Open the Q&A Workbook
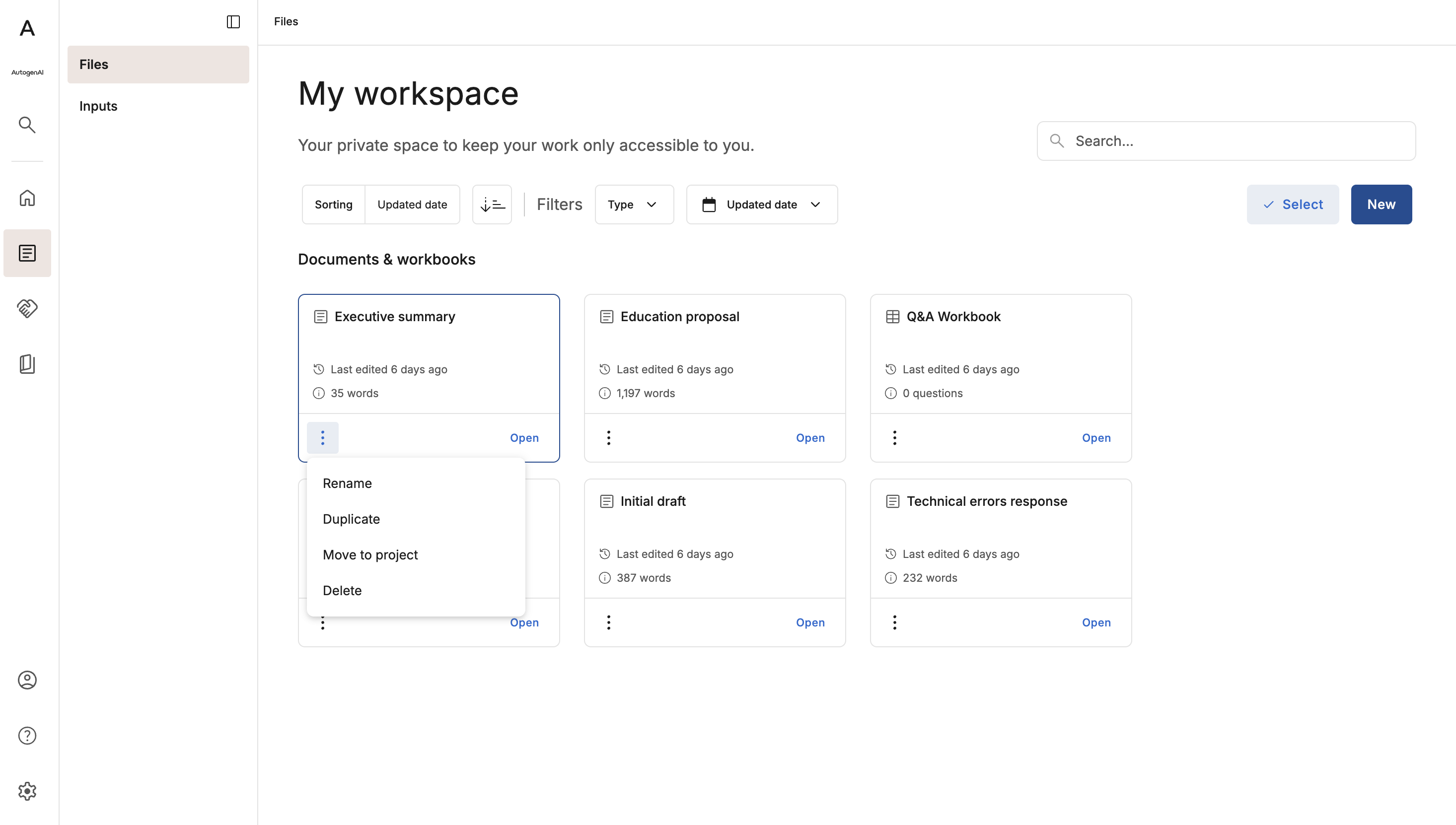Screen dimensions: 1456x825 1096,438
